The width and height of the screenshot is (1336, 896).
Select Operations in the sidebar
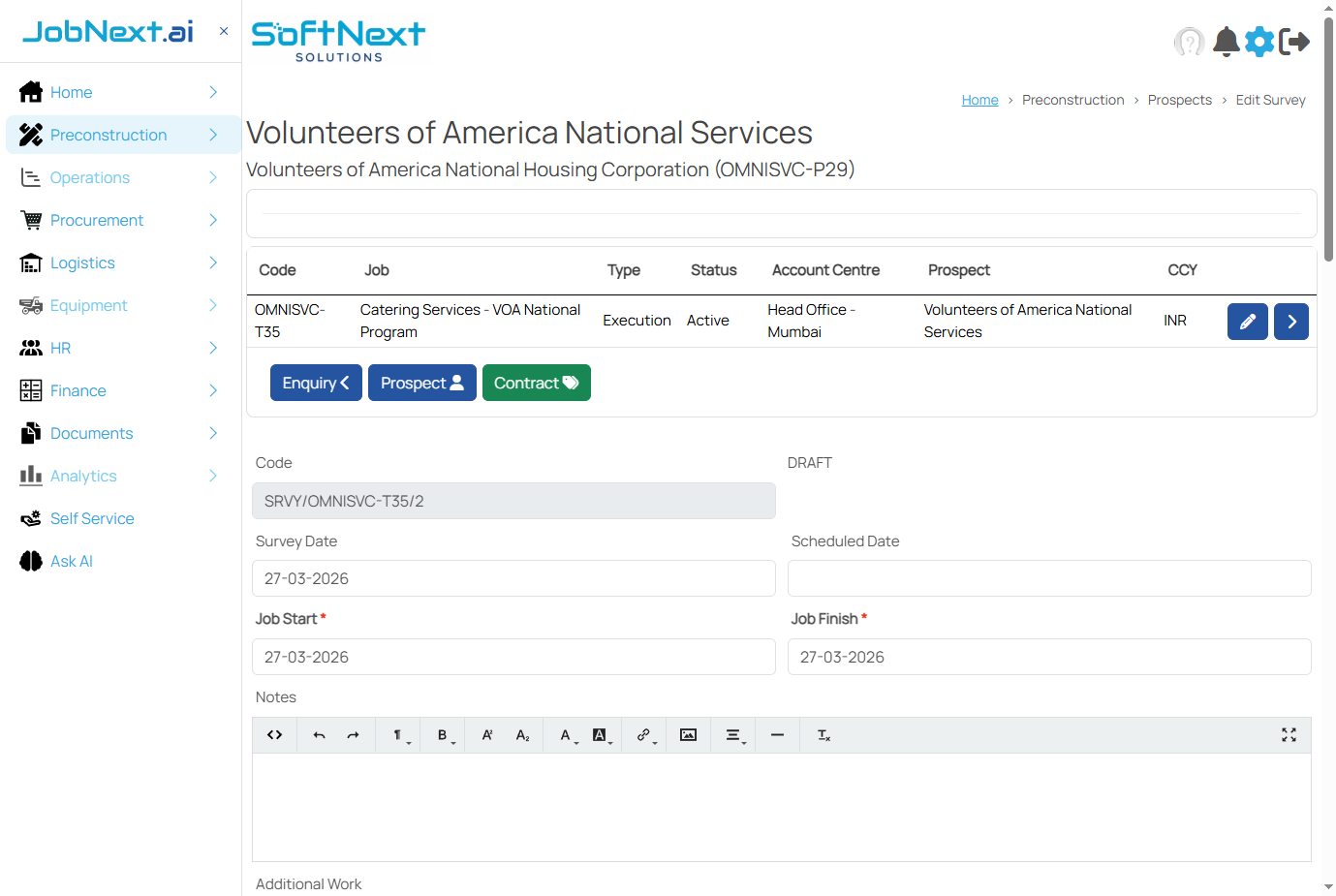[90, 177]
